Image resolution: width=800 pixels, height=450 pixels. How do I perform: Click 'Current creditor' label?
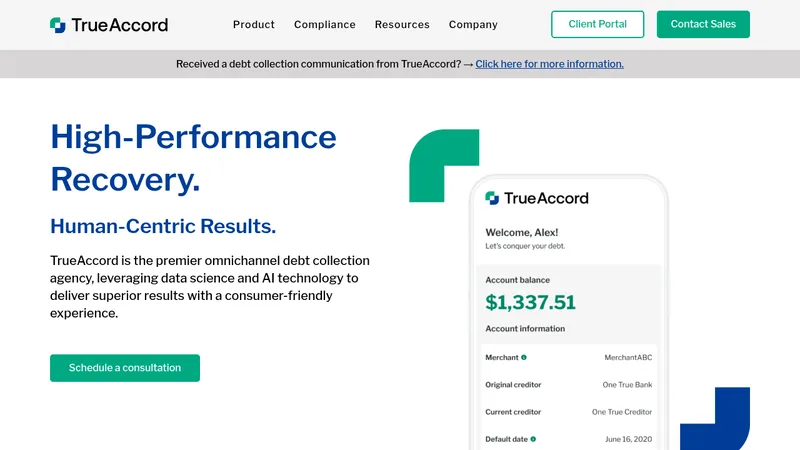(x=513, y=412)
